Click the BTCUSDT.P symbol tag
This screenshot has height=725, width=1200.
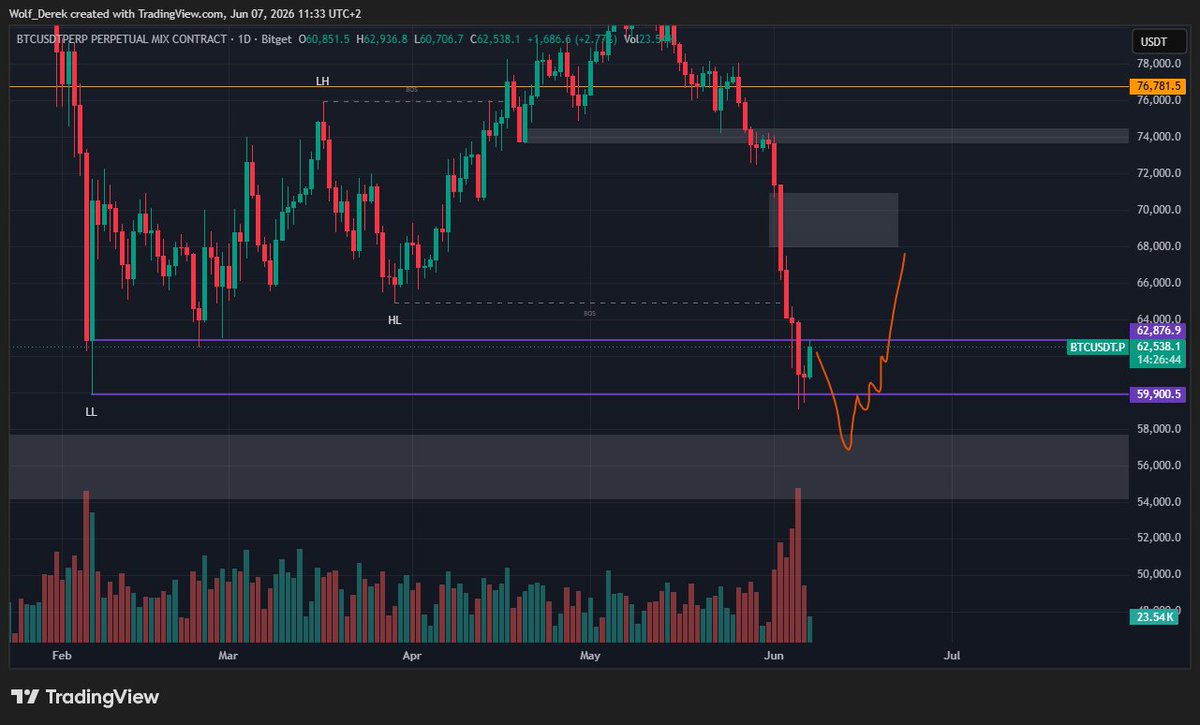pos(1098,347)
